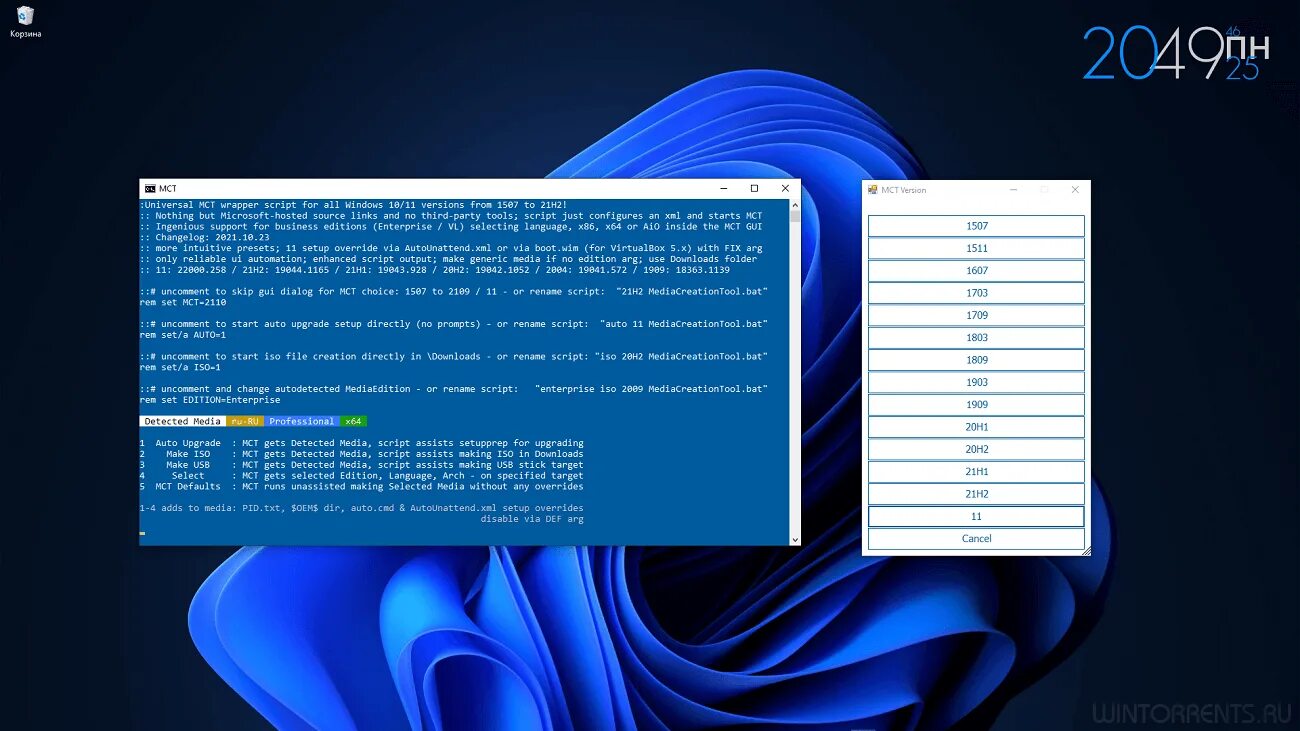The height and width of the screenshot is (731, 1300).
Task: Minimize the MCT Version dialog
Action: click(1013, 189)
